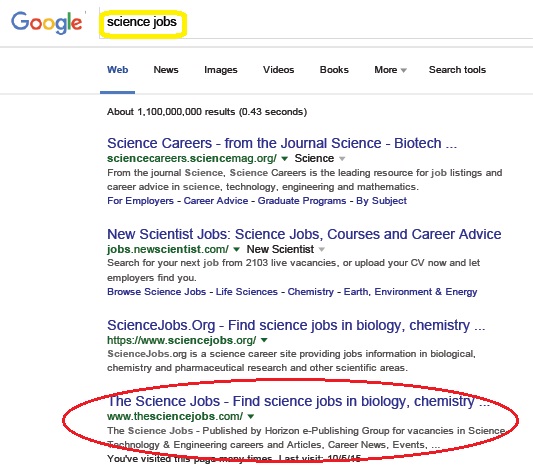Click the Google logo
Screen dimensions: 533x476
(x=47, y=23)
